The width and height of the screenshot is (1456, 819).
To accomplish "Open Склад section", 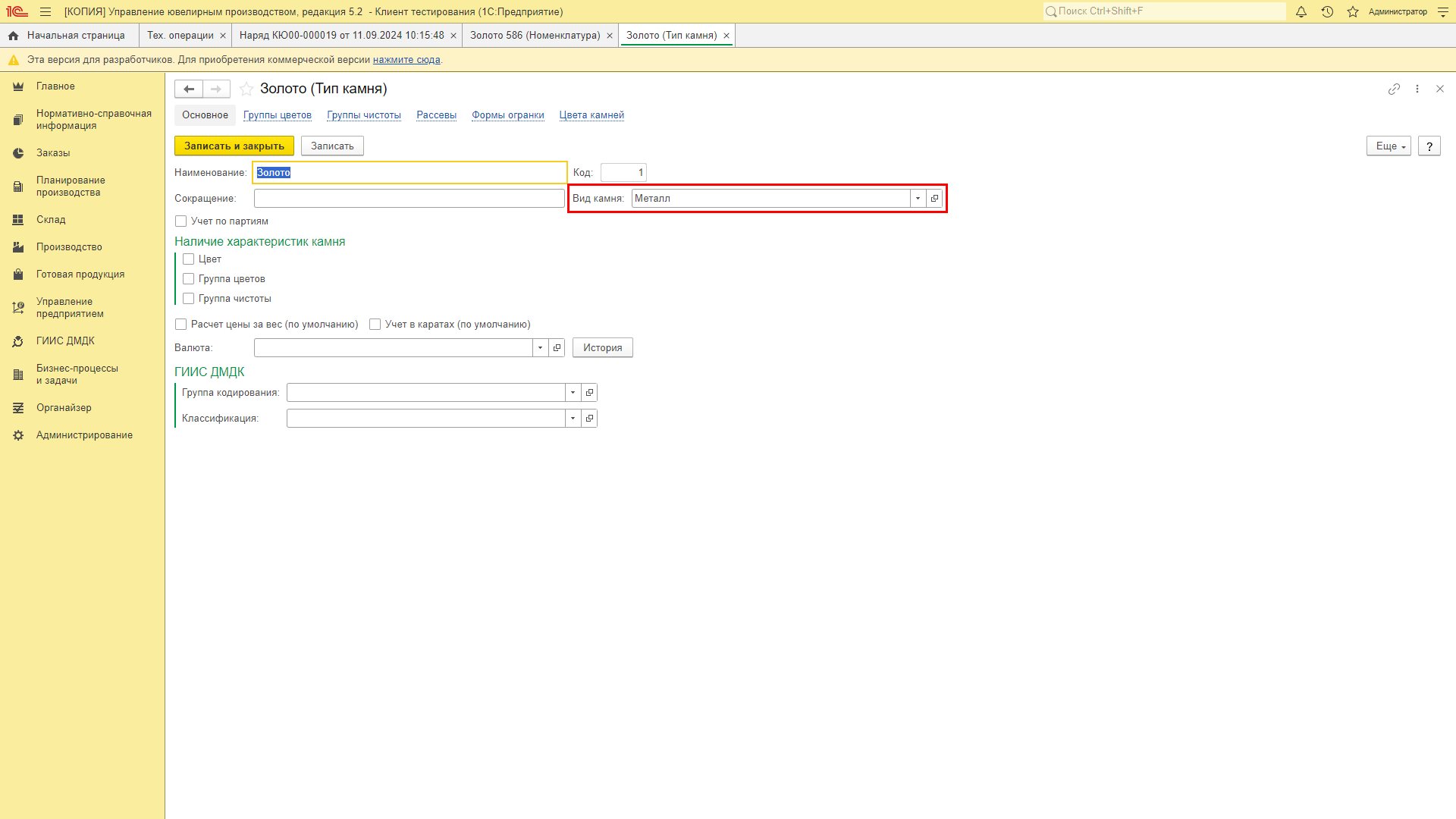I will tap(51, 220).
